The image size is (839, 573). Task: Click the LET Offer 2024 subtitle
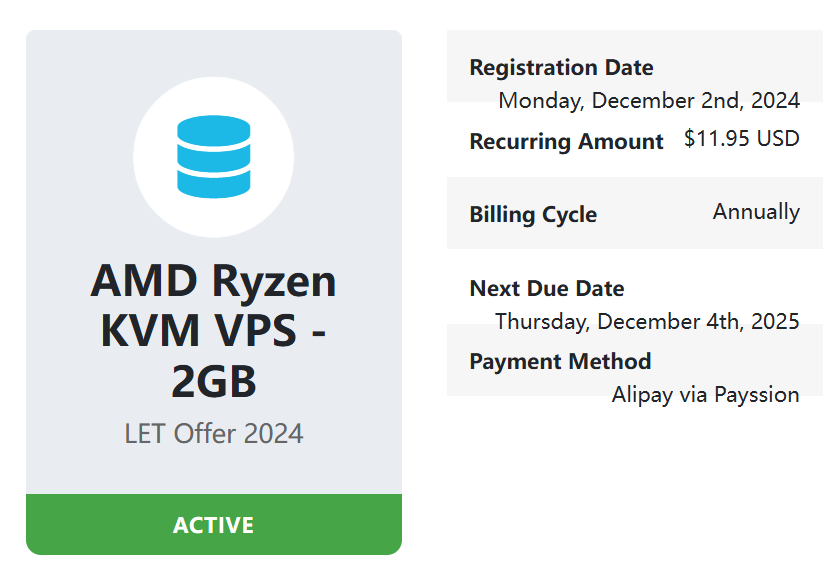[213, 434]
